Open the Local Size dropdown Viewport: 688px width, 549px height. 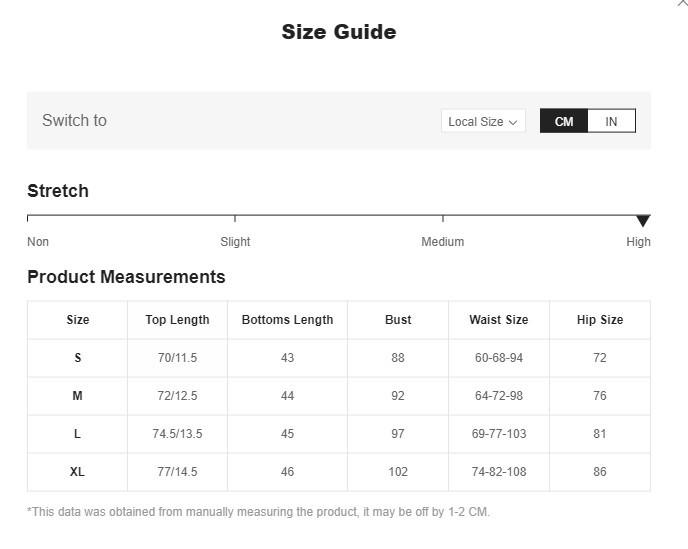pos(483,121)
